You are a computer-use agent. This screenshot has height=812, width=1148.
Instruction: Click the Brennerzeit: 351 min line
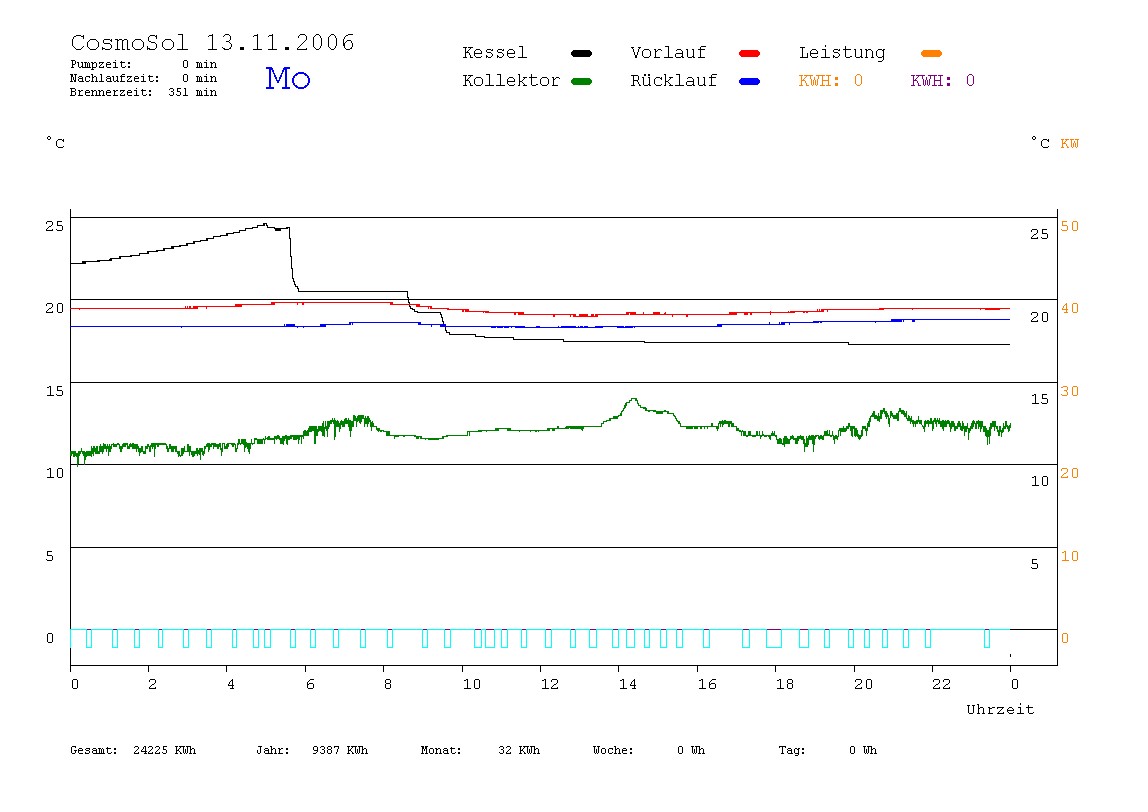pyautogui.click(x=144, y=92)
